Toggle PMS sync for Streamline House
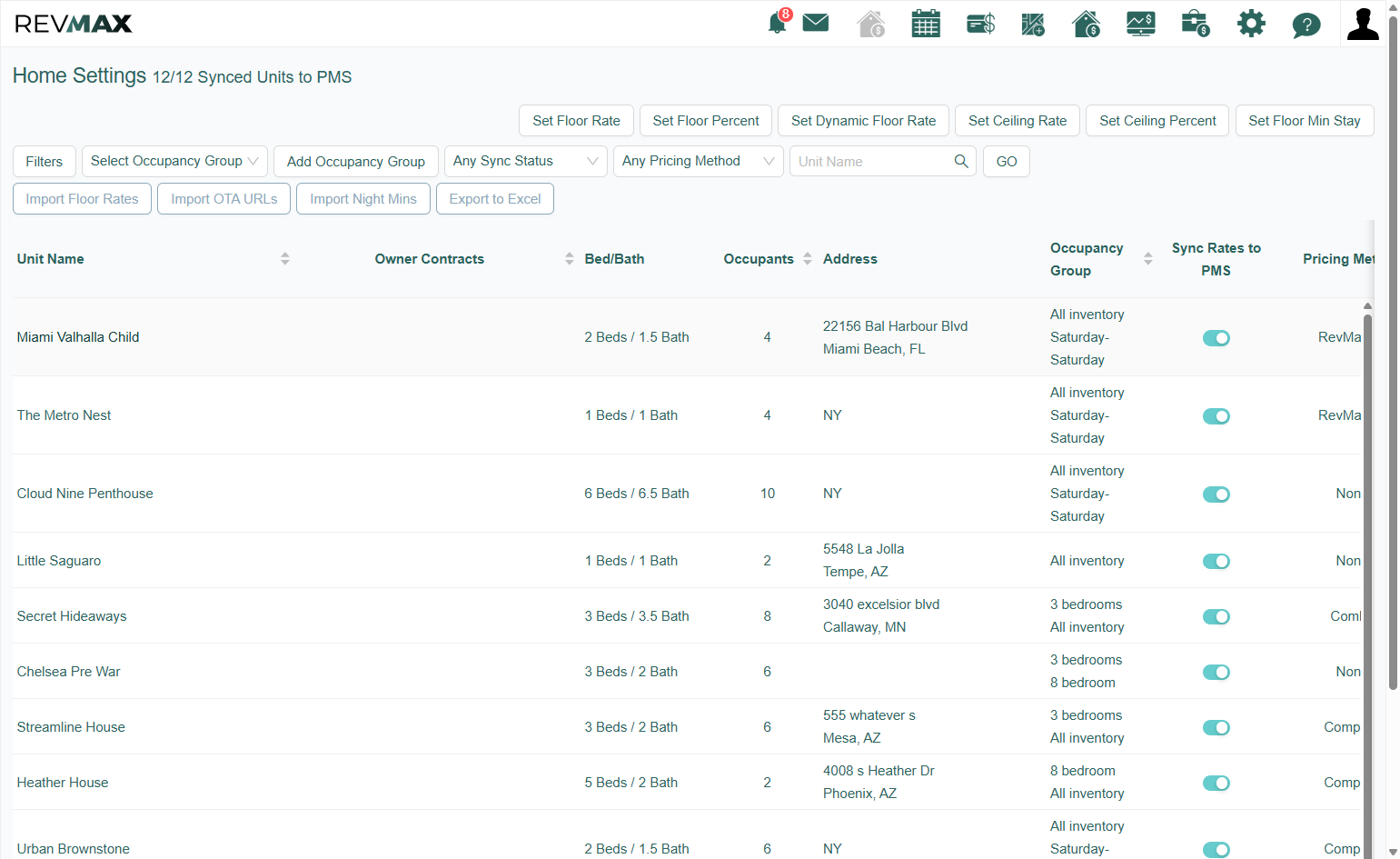This screenshot has width=1400, height=859. (x=1216, y=728)
